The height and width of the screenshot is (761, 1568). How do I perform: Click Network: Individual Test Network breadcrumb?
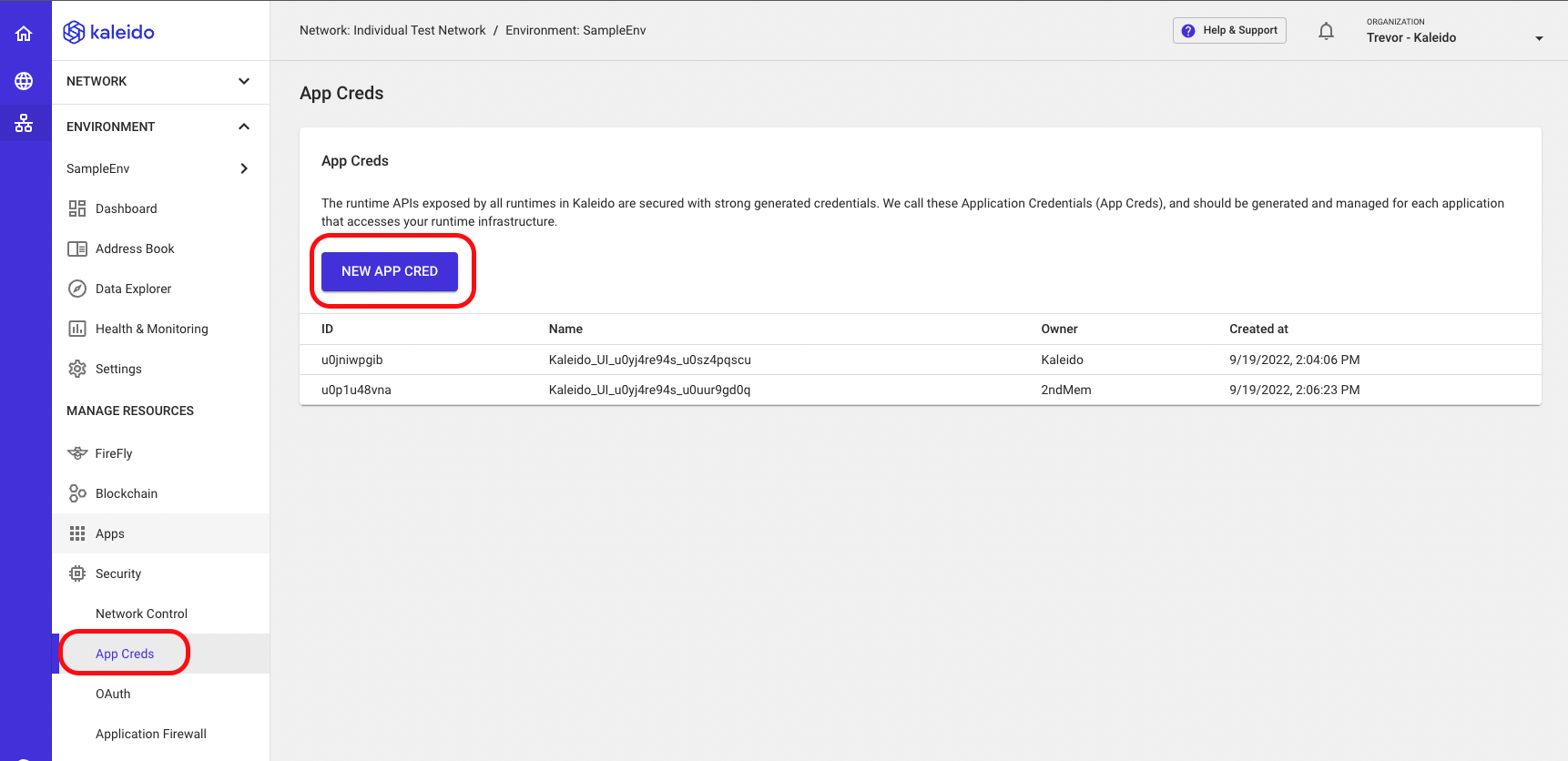click(x=392, y=30)
